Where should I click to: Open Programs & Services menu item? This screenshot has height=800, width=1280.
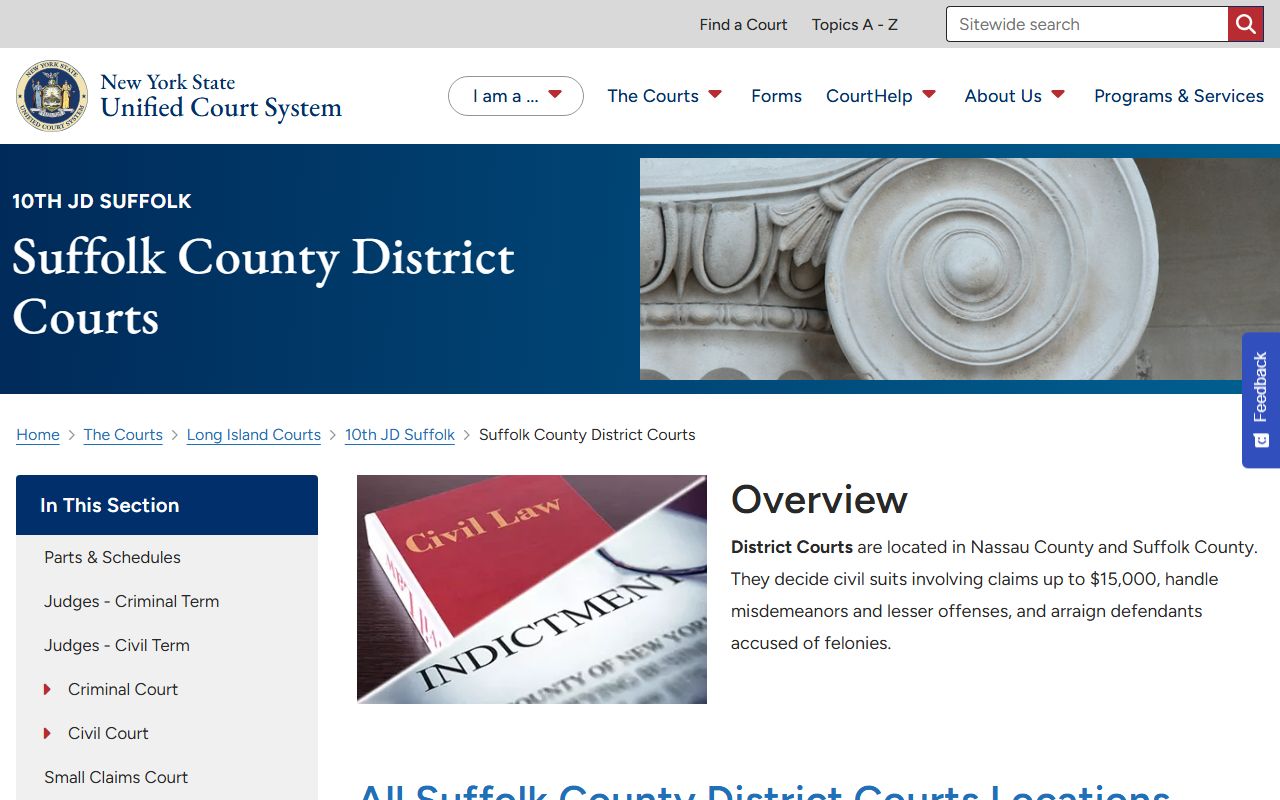(x=1179, y=96)
